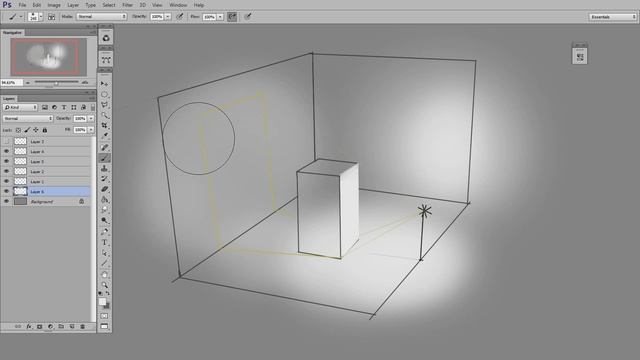
Task: Select the Blur tool
Action: pos(104,210)
